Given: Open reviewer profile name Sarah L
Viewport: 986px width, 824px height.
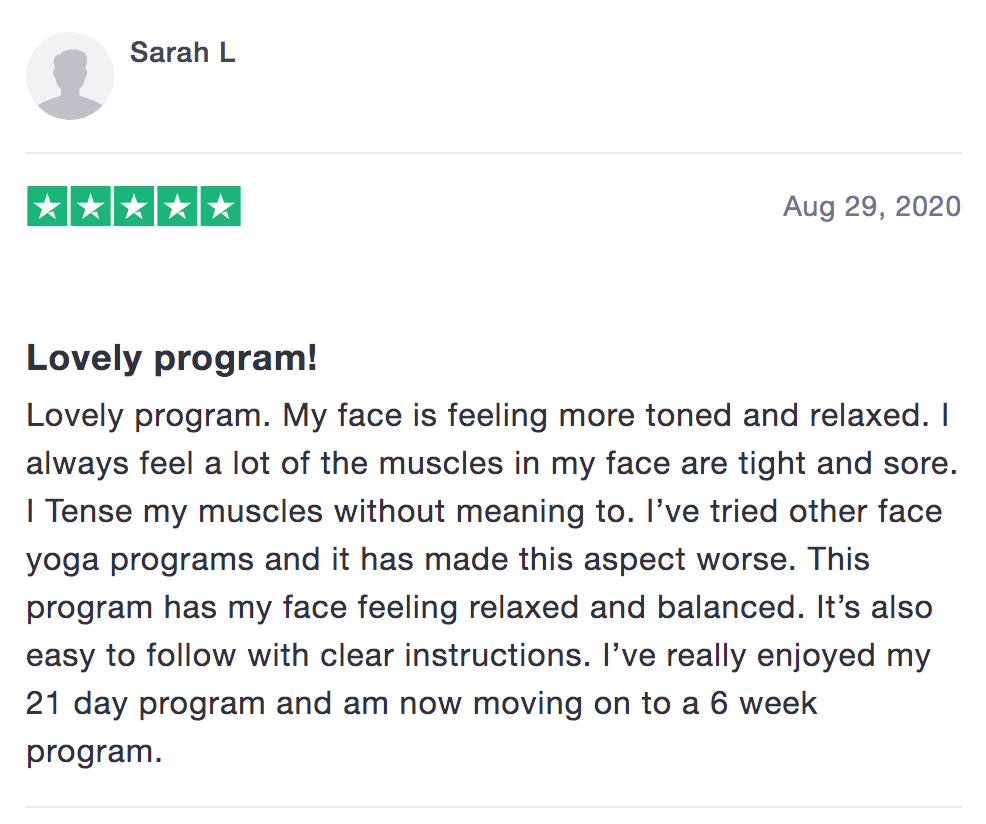Looking at the screenshot, I should pos(182,52).
